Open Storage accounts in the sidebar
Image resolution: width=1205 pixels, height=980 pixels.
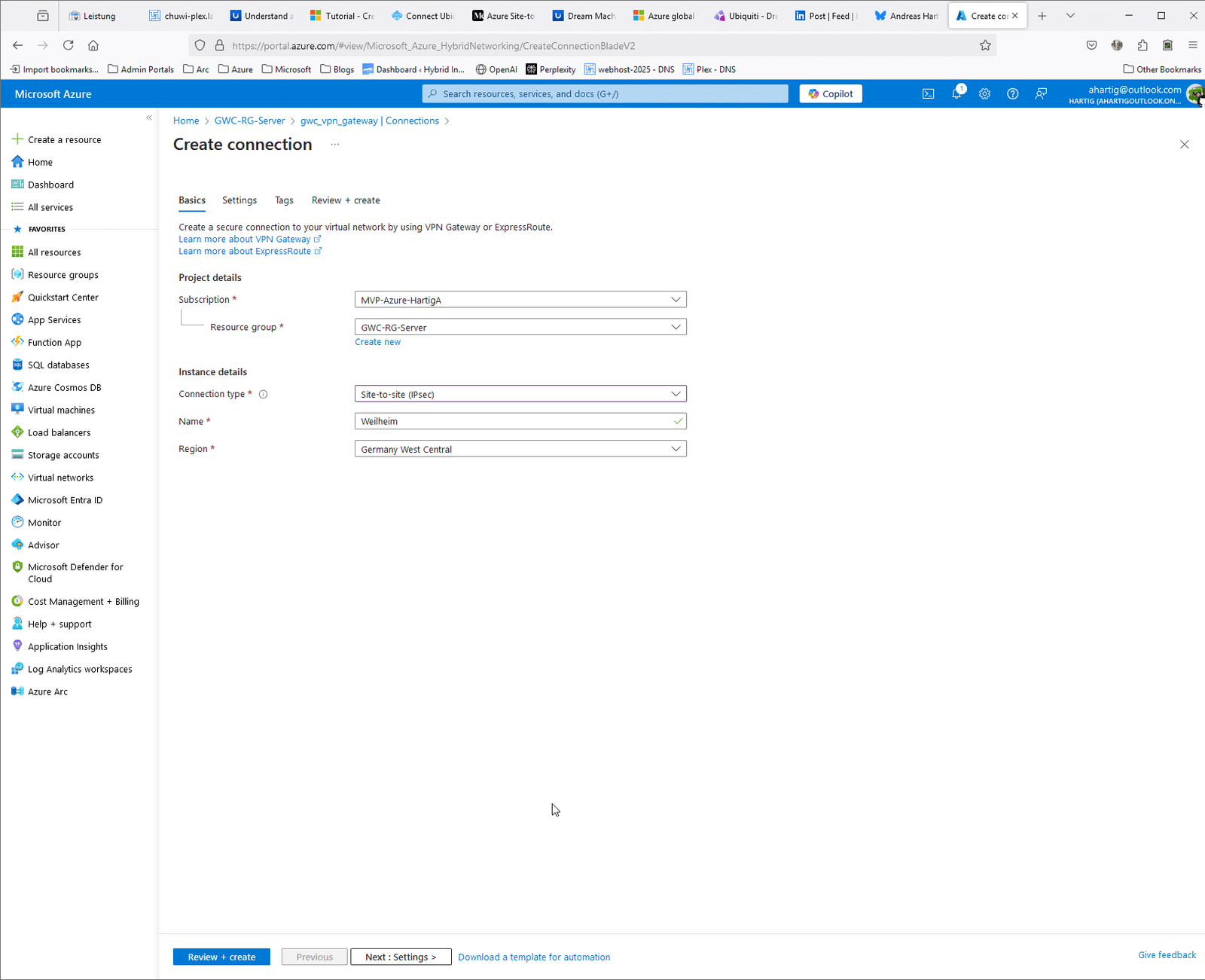63,454
